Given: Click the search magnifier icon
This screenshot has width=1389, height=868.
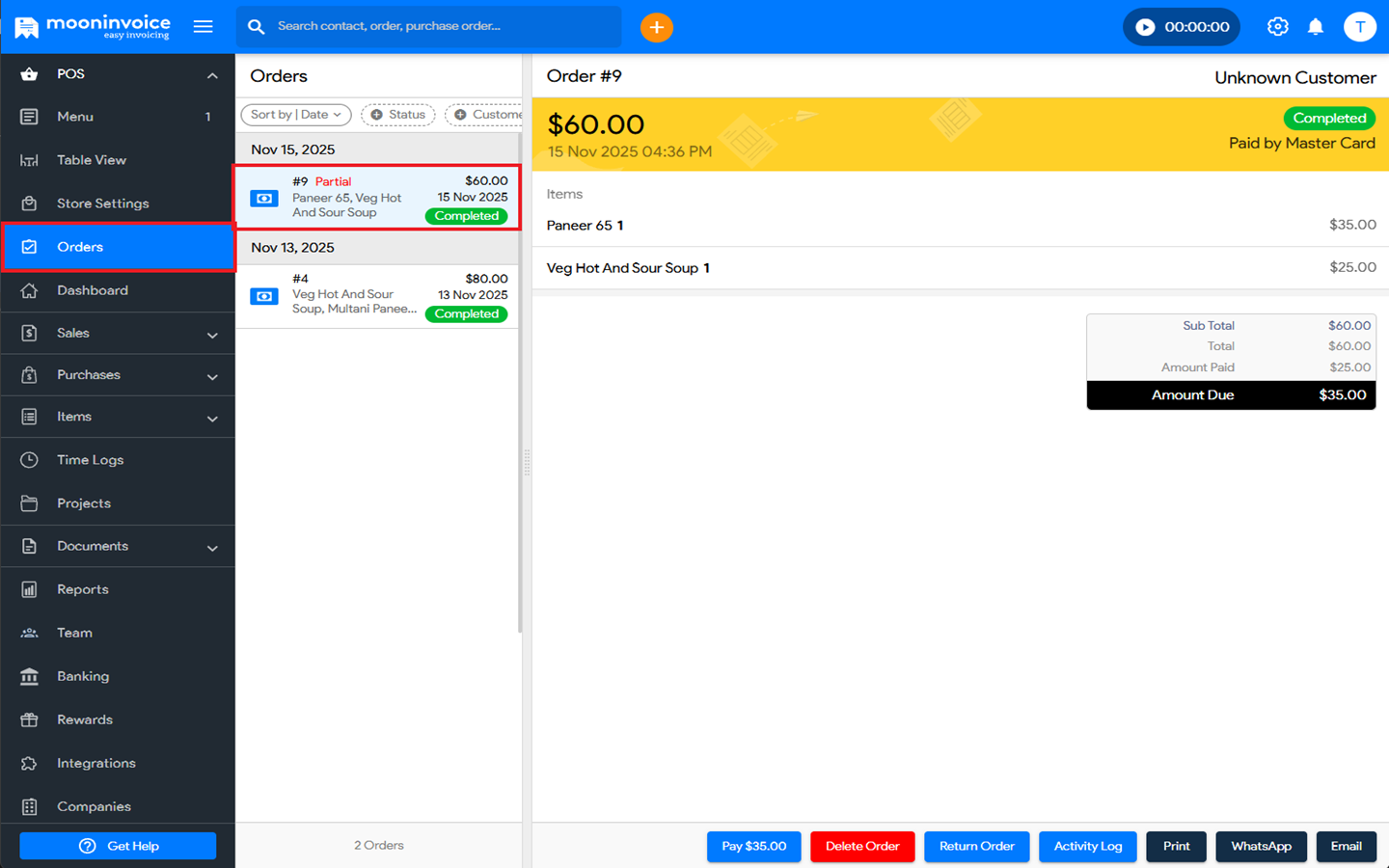Looking at the screenshot, I should coord(256,26).
